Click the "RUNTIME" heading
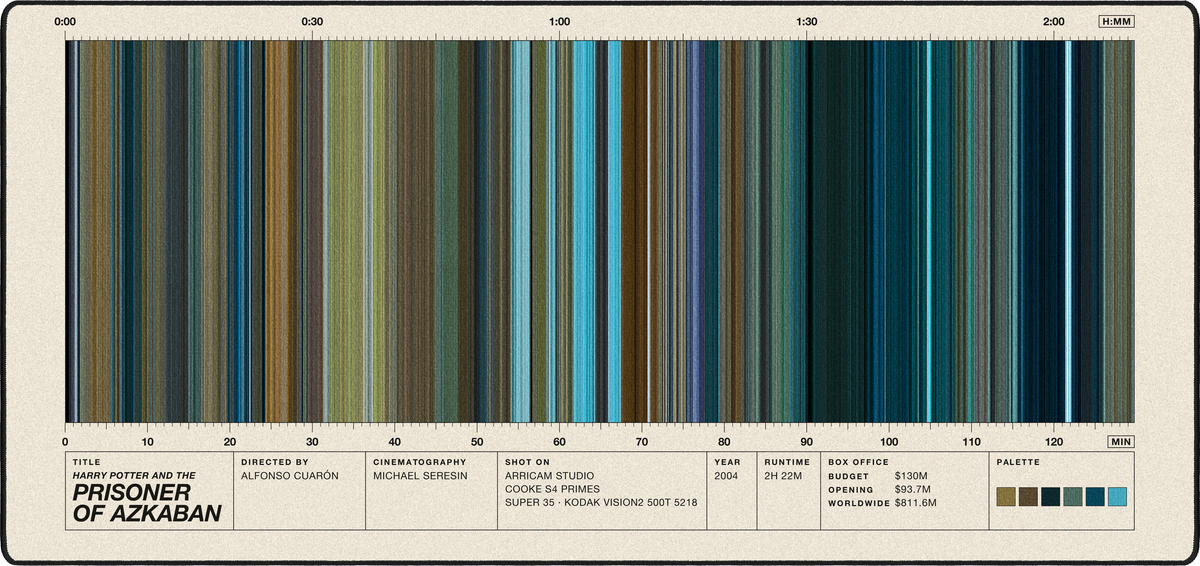Screen dimensions: 1200x566 pos(787,463)
